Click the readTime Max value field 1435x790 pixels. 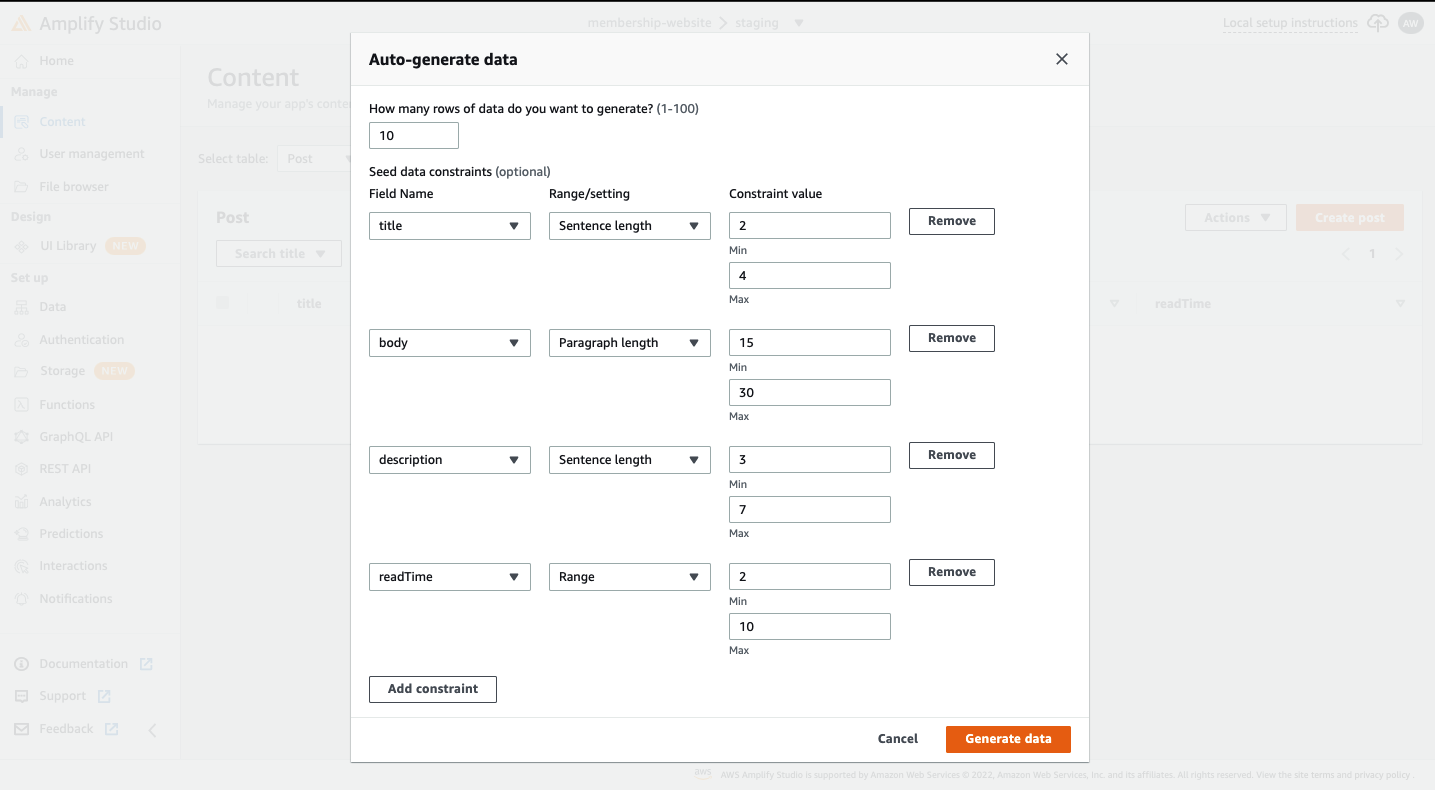coord(810,627)
